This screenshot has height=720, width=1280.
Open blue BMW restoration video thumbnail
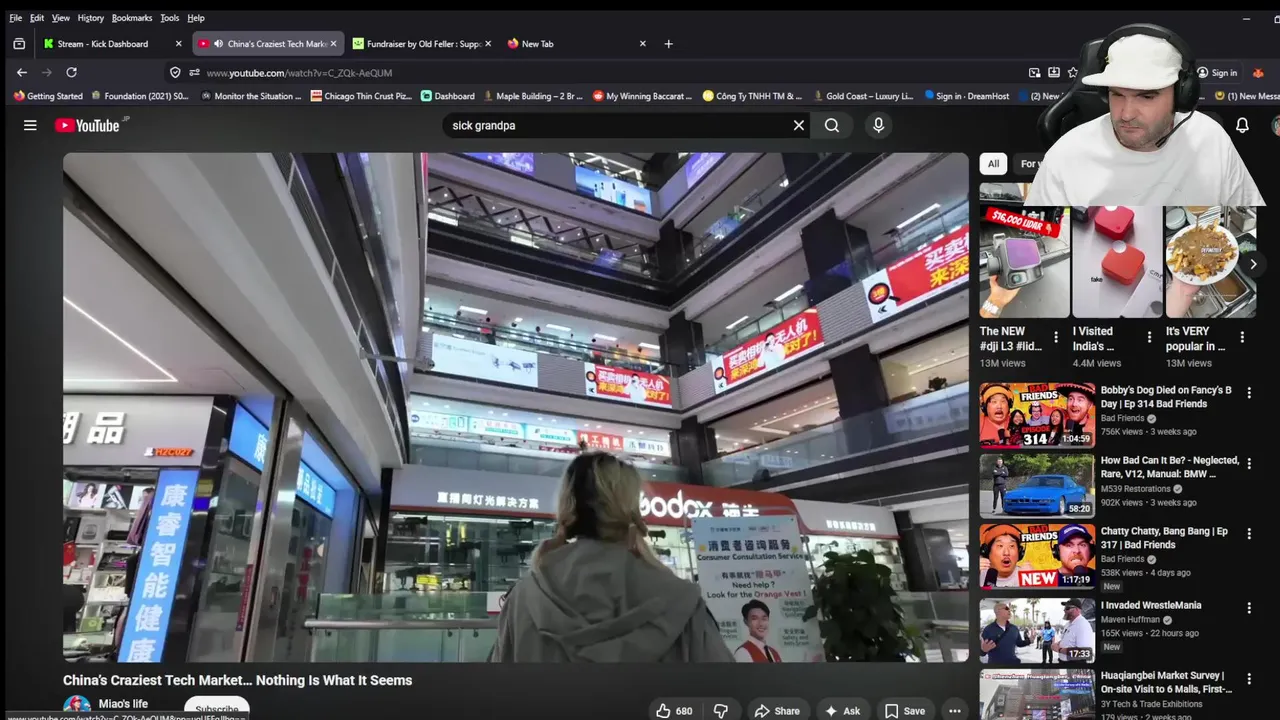(1037, 486)
